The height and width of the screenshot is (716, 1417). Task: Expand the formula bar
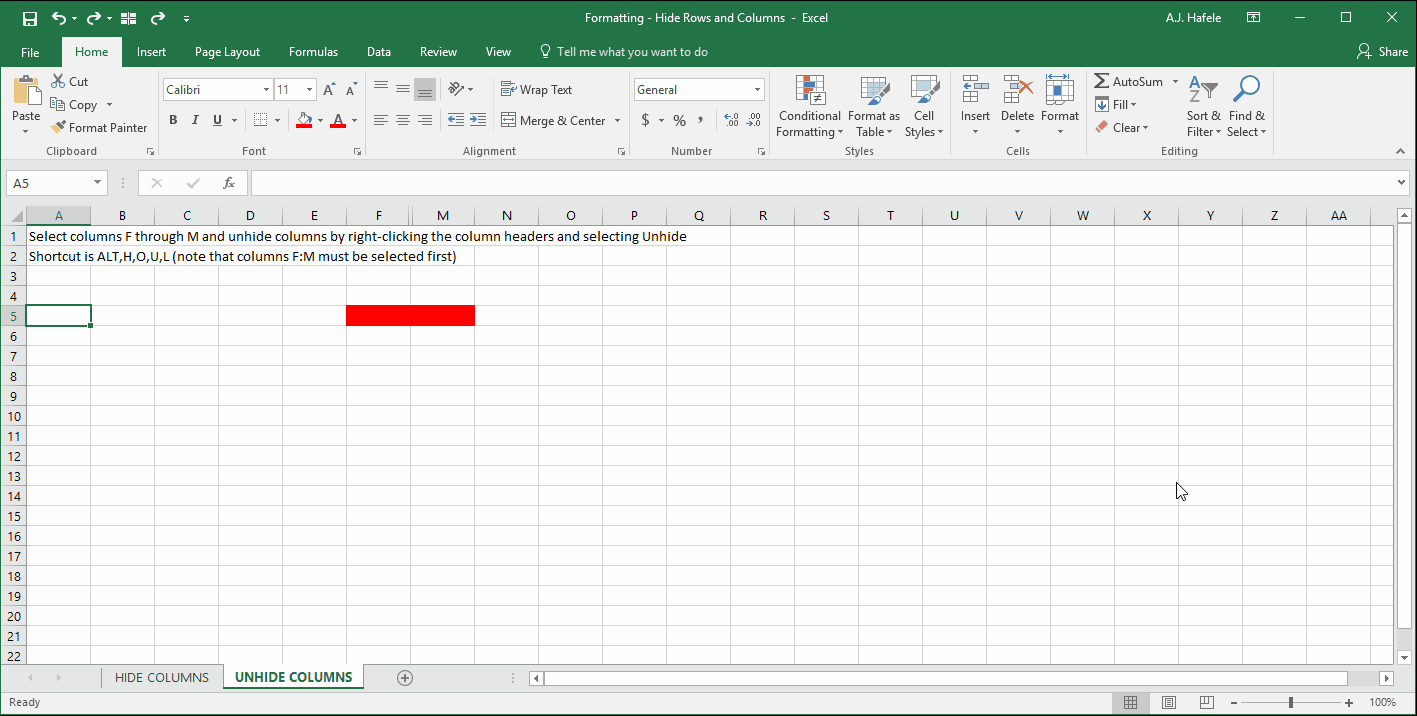(1401, 182)
